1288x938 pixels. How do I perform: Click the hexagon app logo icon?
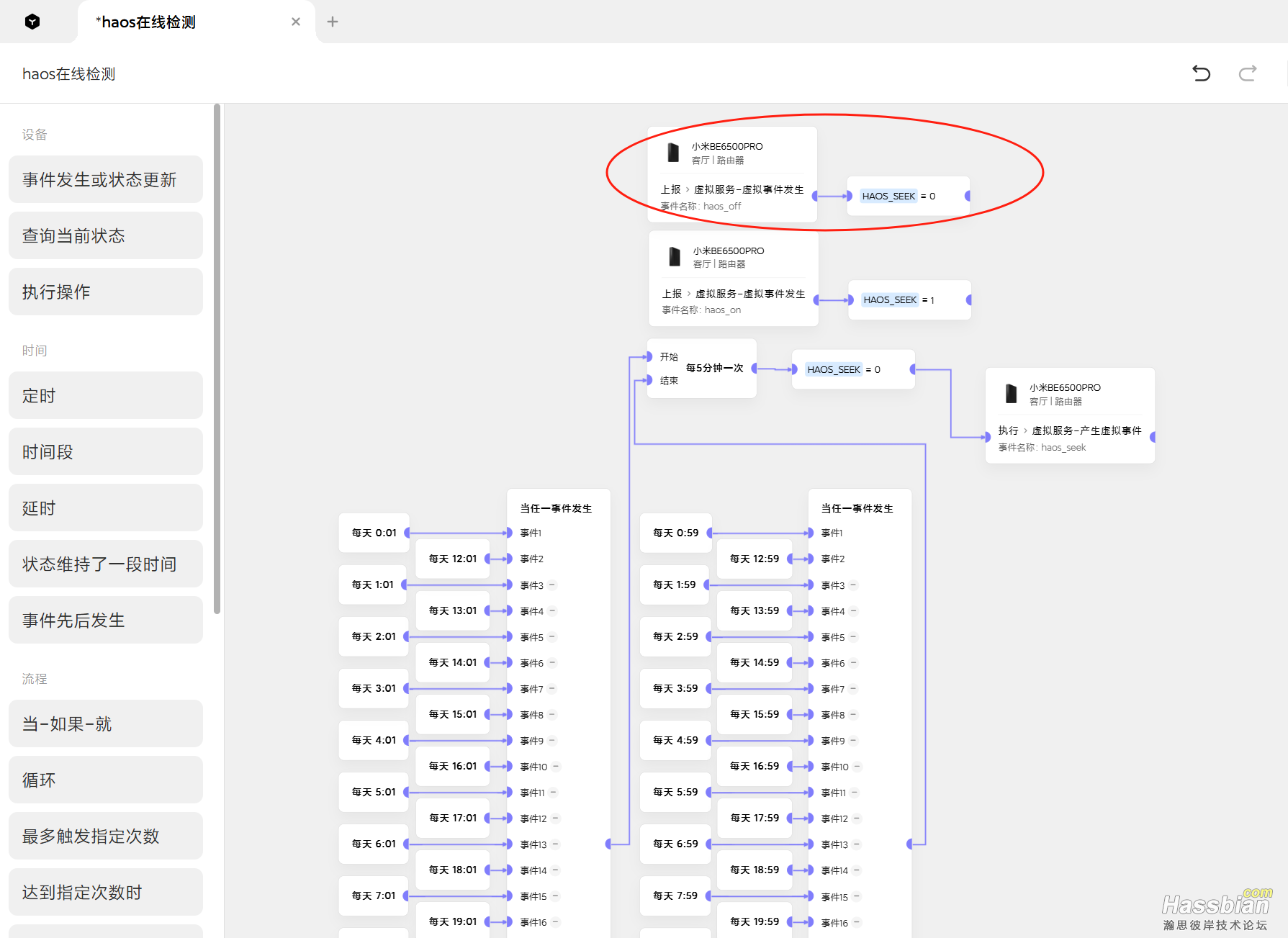(32, 22)
